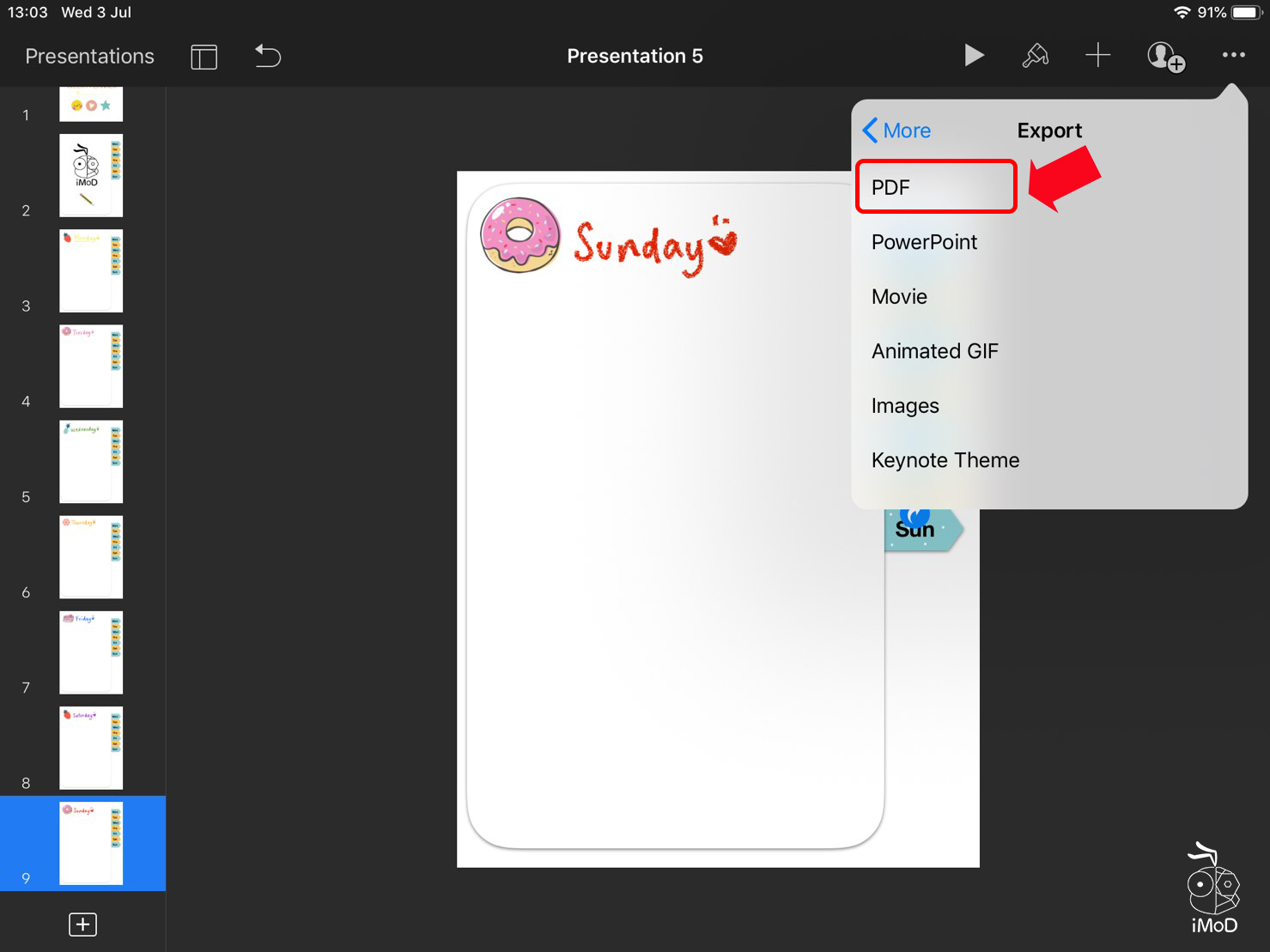Add a new slide with plus button
The height and width of the screenshot is (952, 1270).
[x=82, y=925]
